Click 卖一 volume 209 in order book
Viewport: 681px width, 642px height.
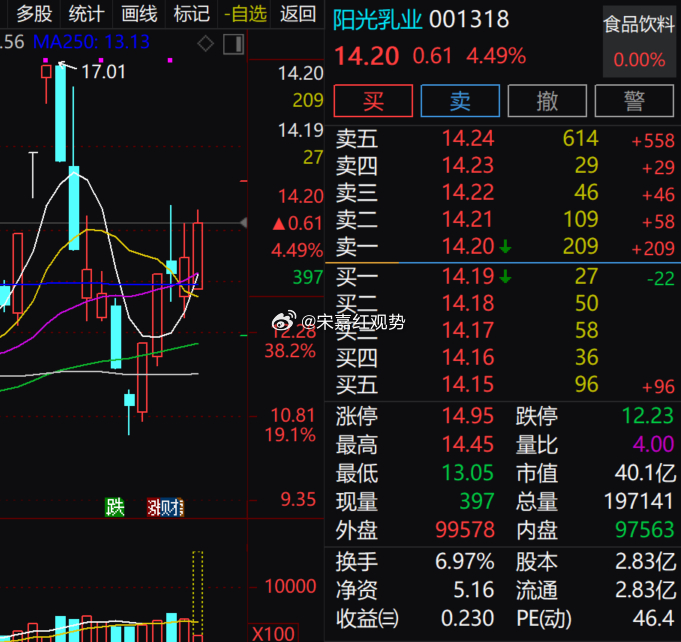581,246
